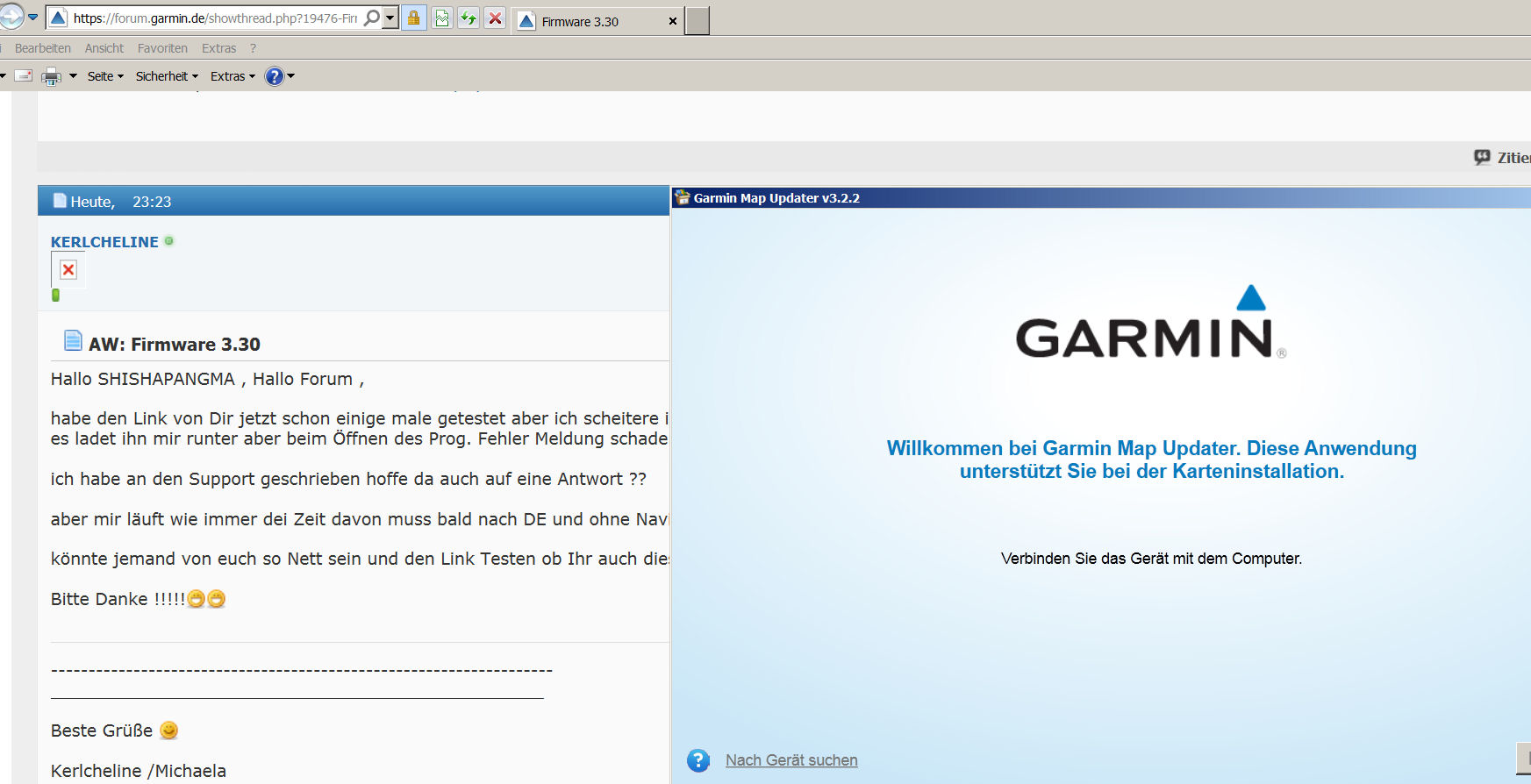Open the question mark help menu

click(253, 48)
